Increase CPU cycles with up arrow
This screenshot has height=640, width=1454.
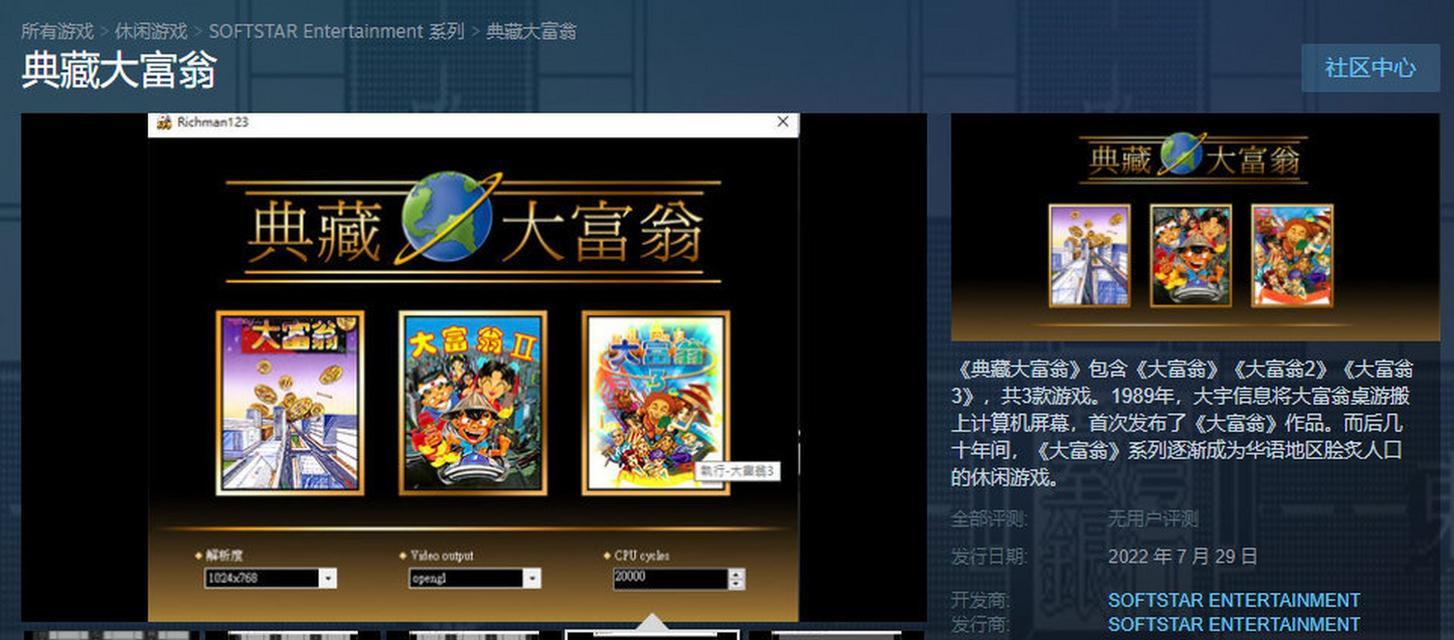[737, 574]
